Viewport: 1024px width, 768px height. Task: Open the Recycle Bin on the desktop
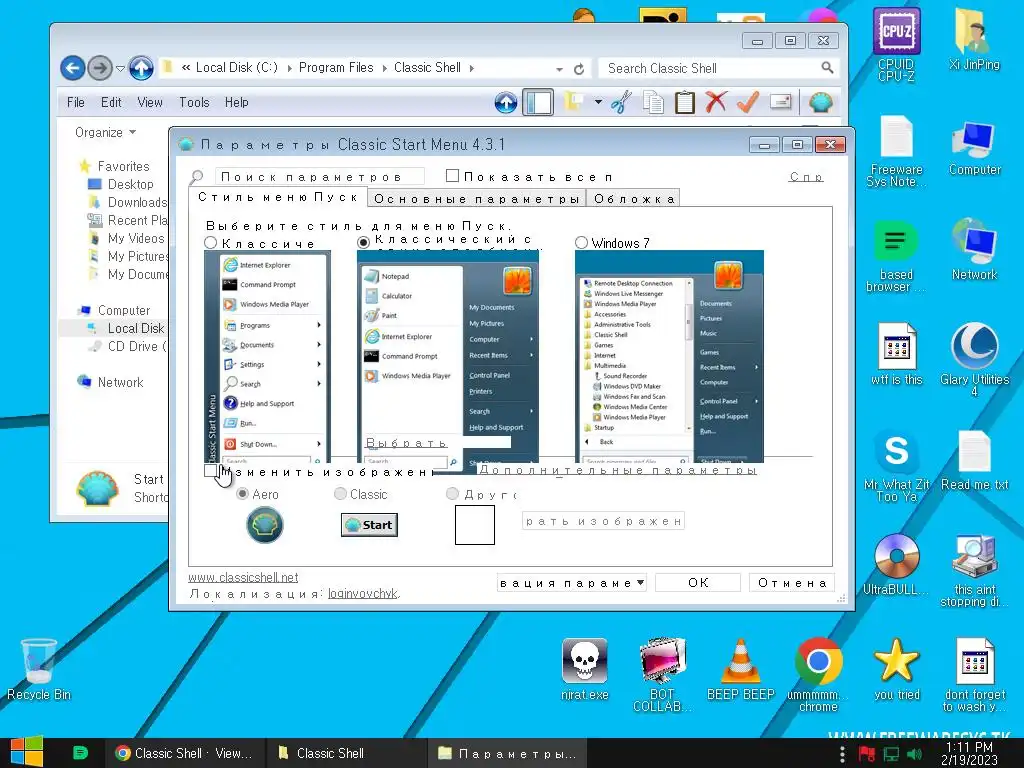click(x=39, y=669)
